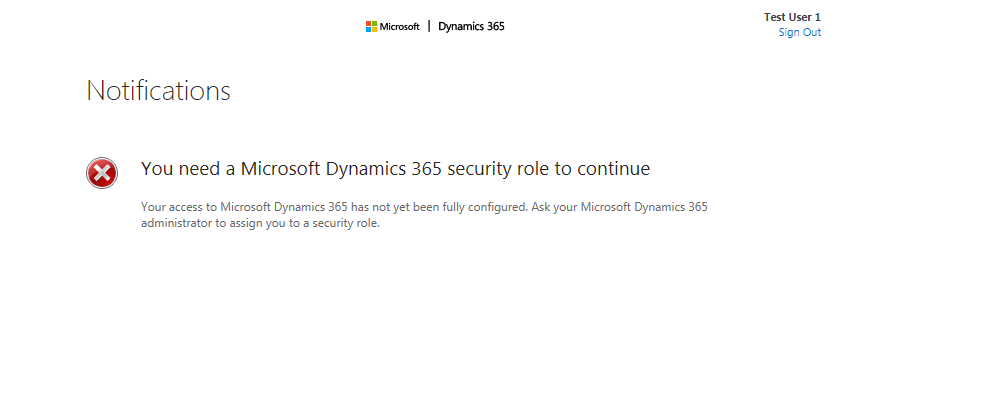Click the Microsoft four-square logo
This screenshot has width=1004, height=403.
pyautogui.click(x=371, y=26)
